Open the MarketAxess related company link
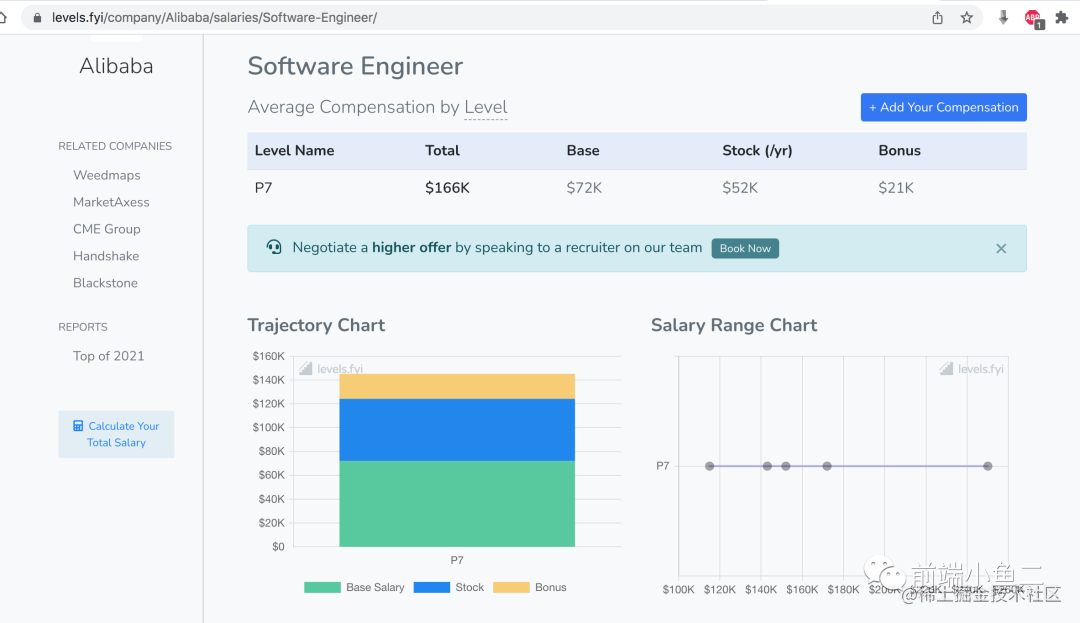 pyautogui.click(x=111, y=202)
